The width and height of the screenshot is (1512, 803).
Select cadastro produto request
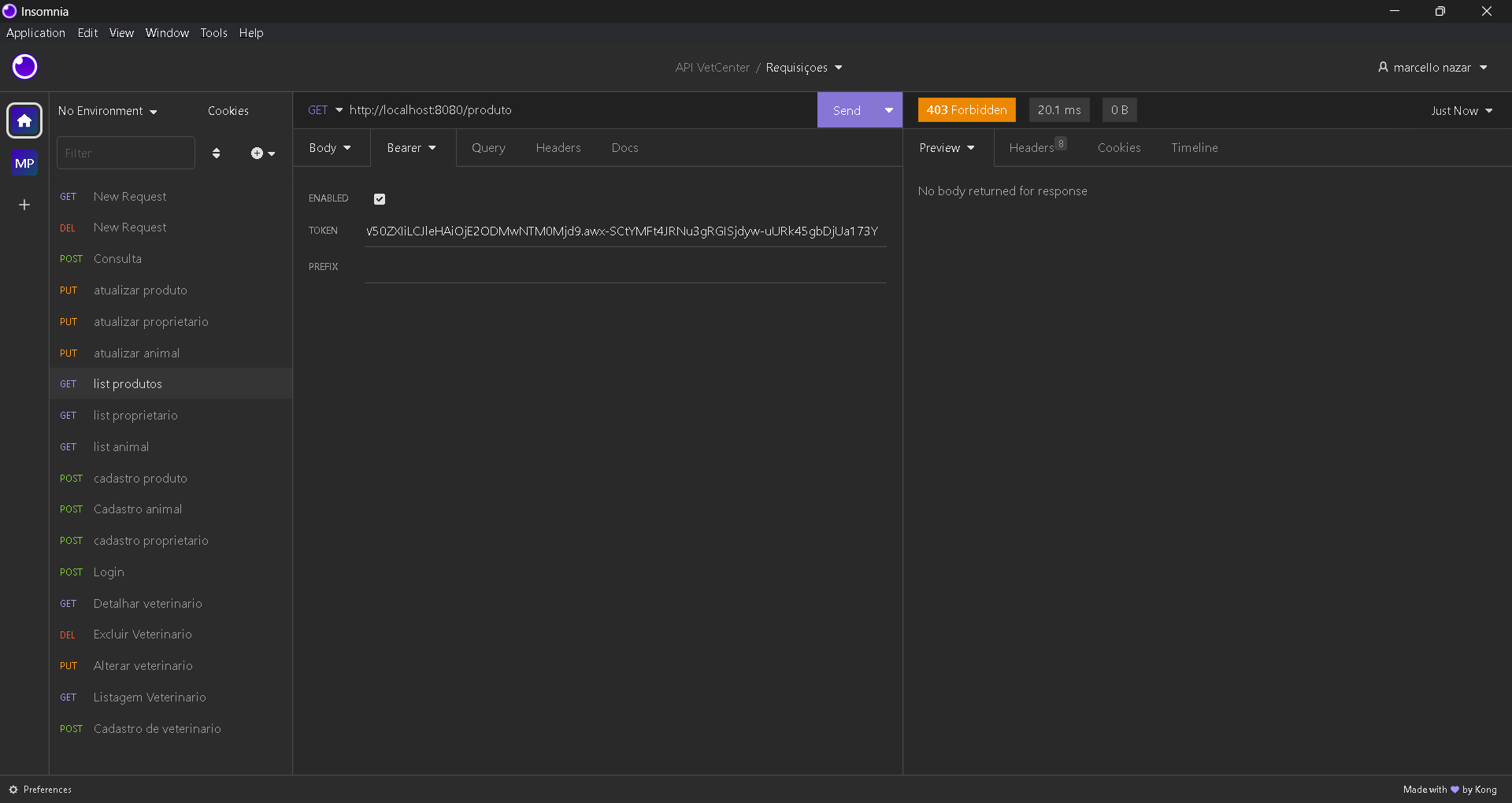[x=171, y=479]
